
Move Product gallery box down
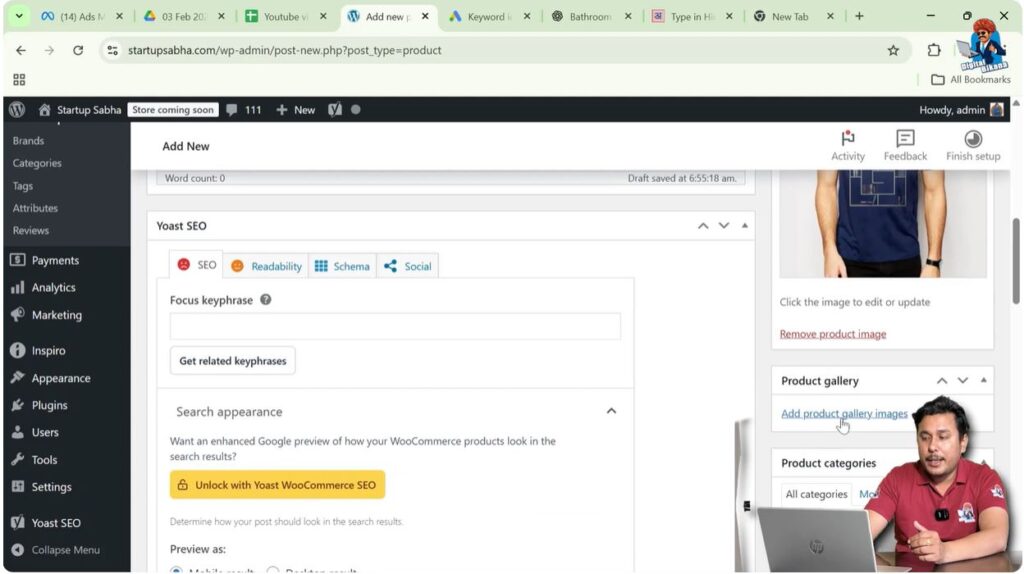(x=963, y=381)
